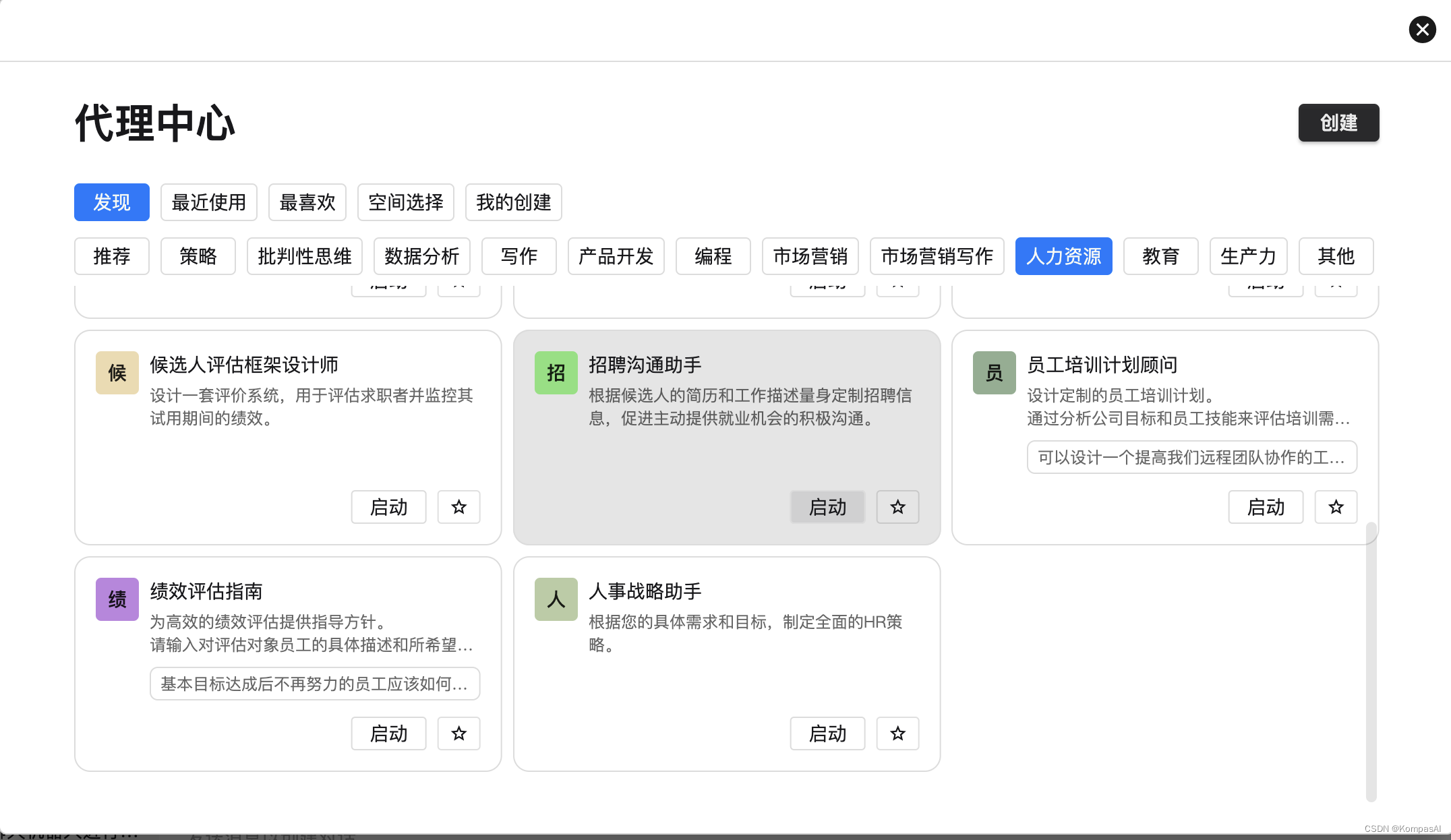Click sample prompt under 绩效评估指南
Screen dimensions: 1451x840
(x=315, y=684)
